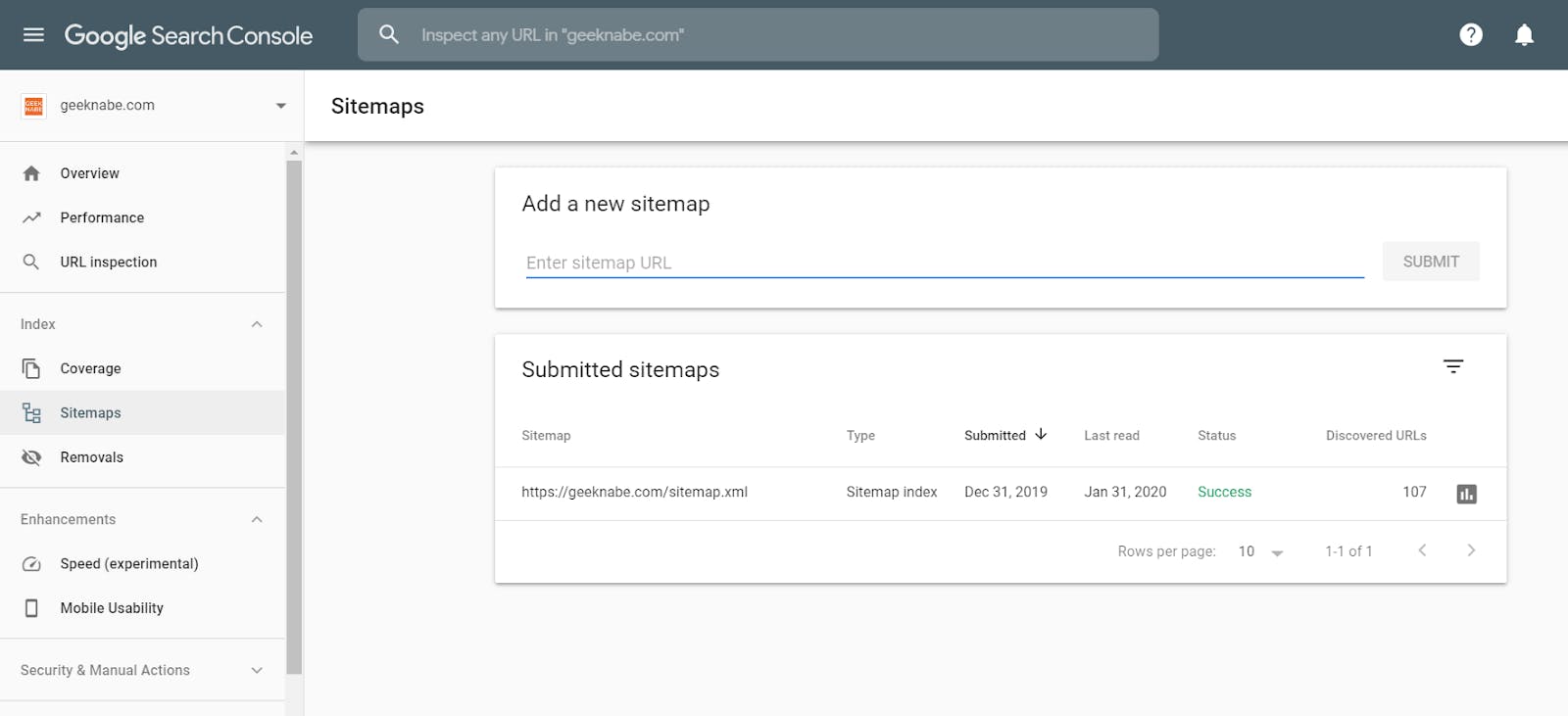The width and height of the screenshot is (1568, 716).
Task: Click the SUBMIT sitemap button
Action: pos(1431,262)
